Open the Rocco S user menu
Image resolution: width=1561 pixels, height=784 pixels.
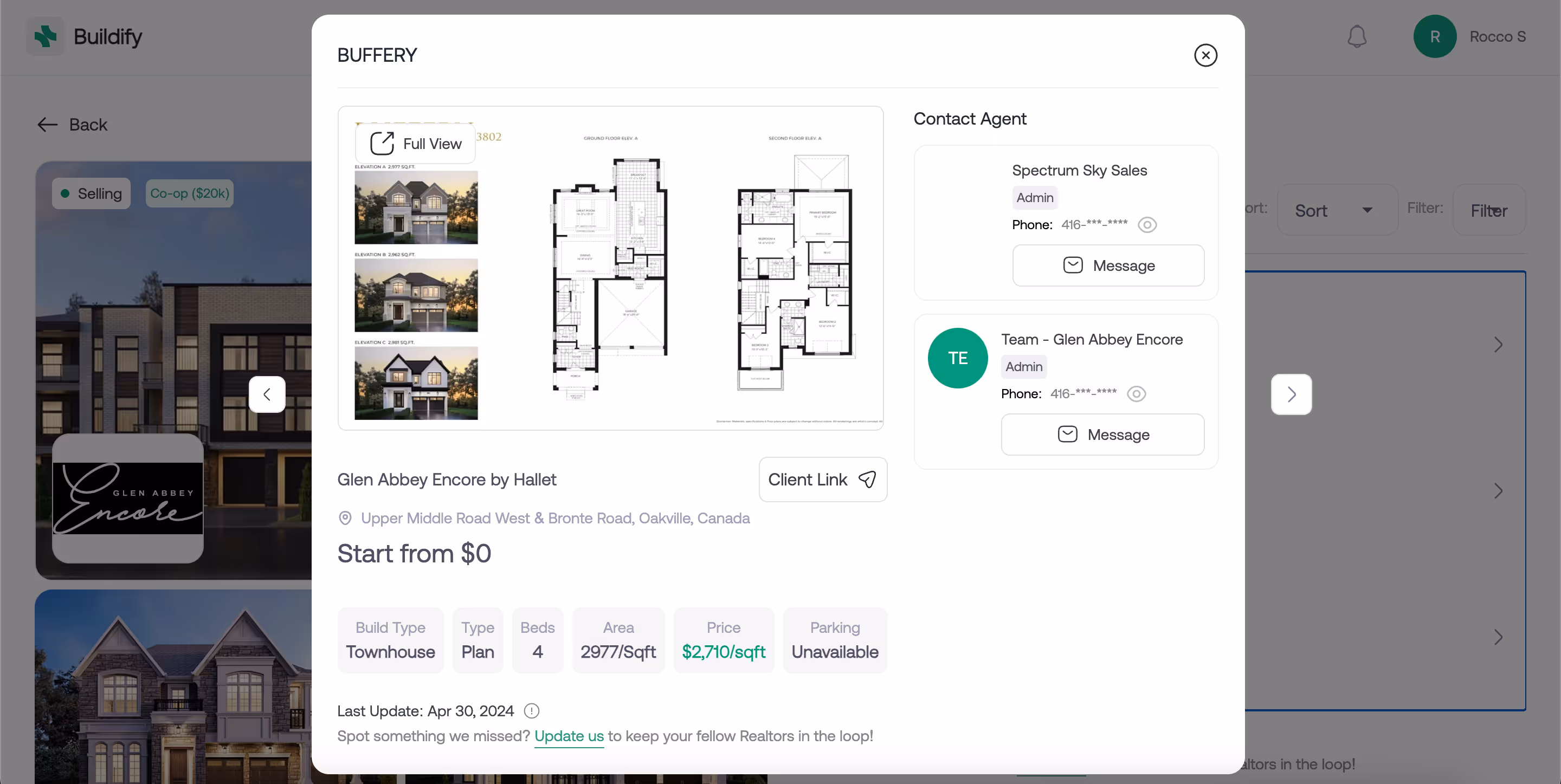coord(1469,36)
